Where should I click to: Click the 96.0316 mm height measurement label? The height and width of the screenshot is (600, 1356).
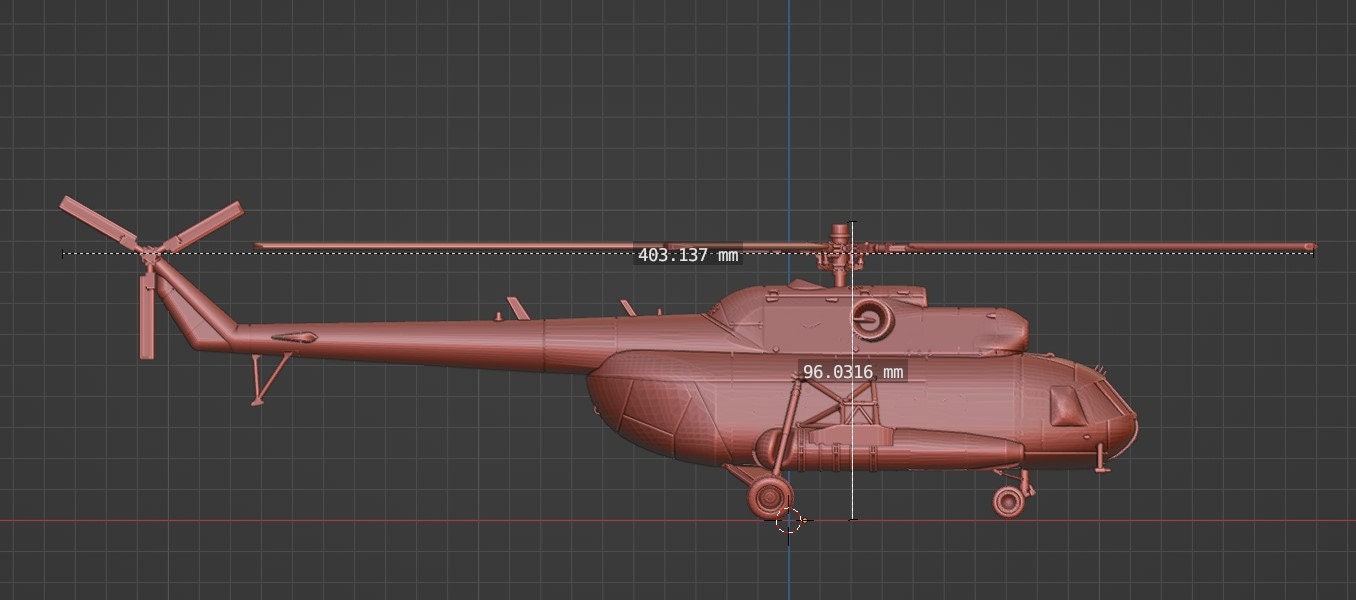click(x=853, y=372)
